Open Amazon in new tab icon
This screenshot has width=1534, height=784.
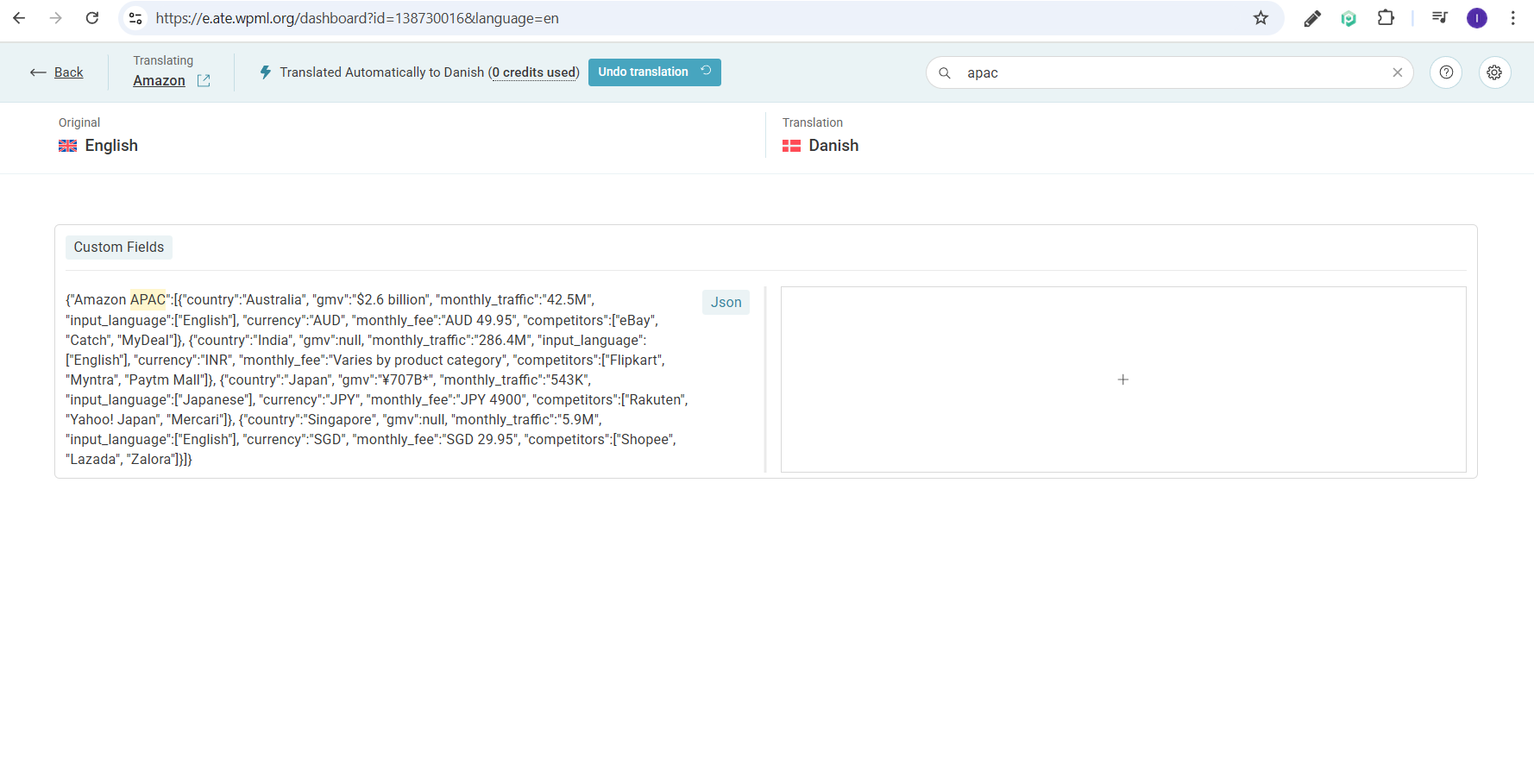(x=204, y=80)
